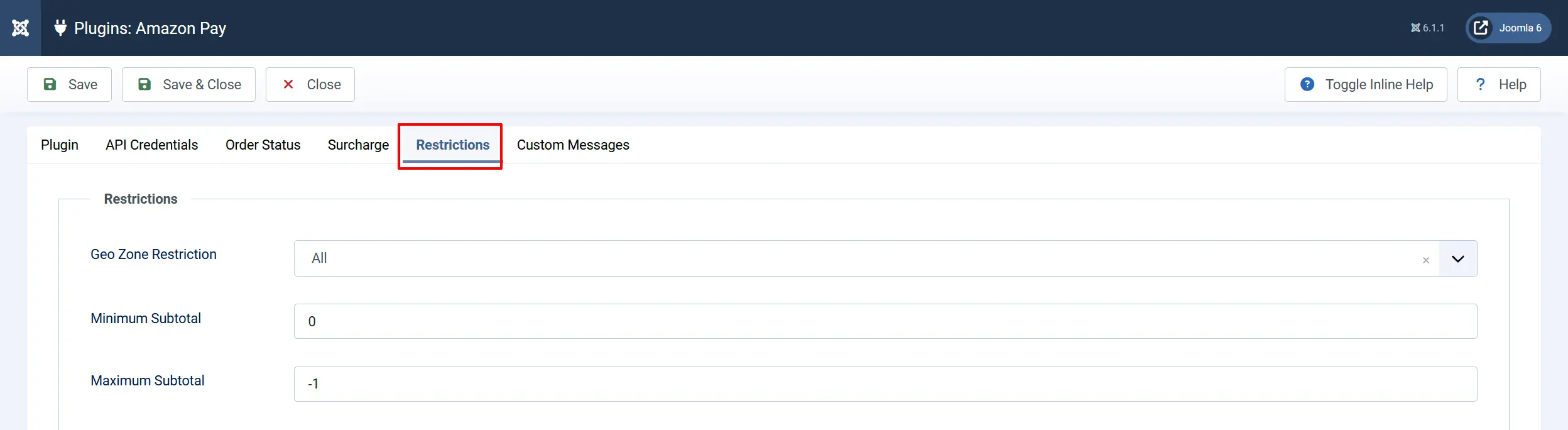Screen dimensions: 1568x430
Task: Click the Restrictions fieldset heading
Action: pos(141,199)
